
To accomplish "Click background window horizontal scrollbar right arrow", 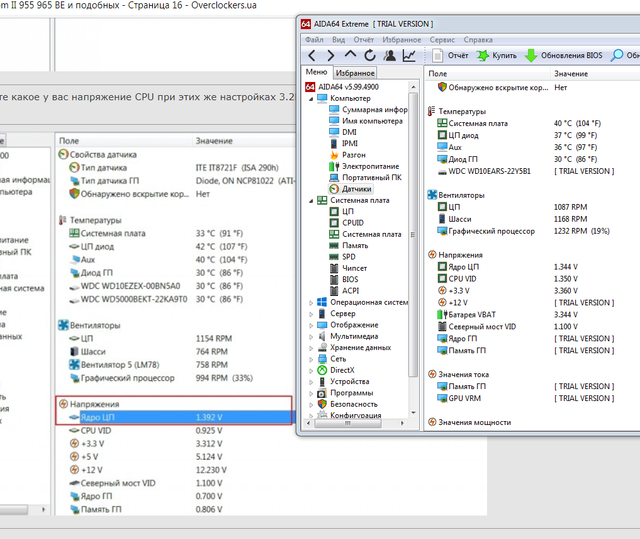I will pyautogui.click(x=43, y=510).
